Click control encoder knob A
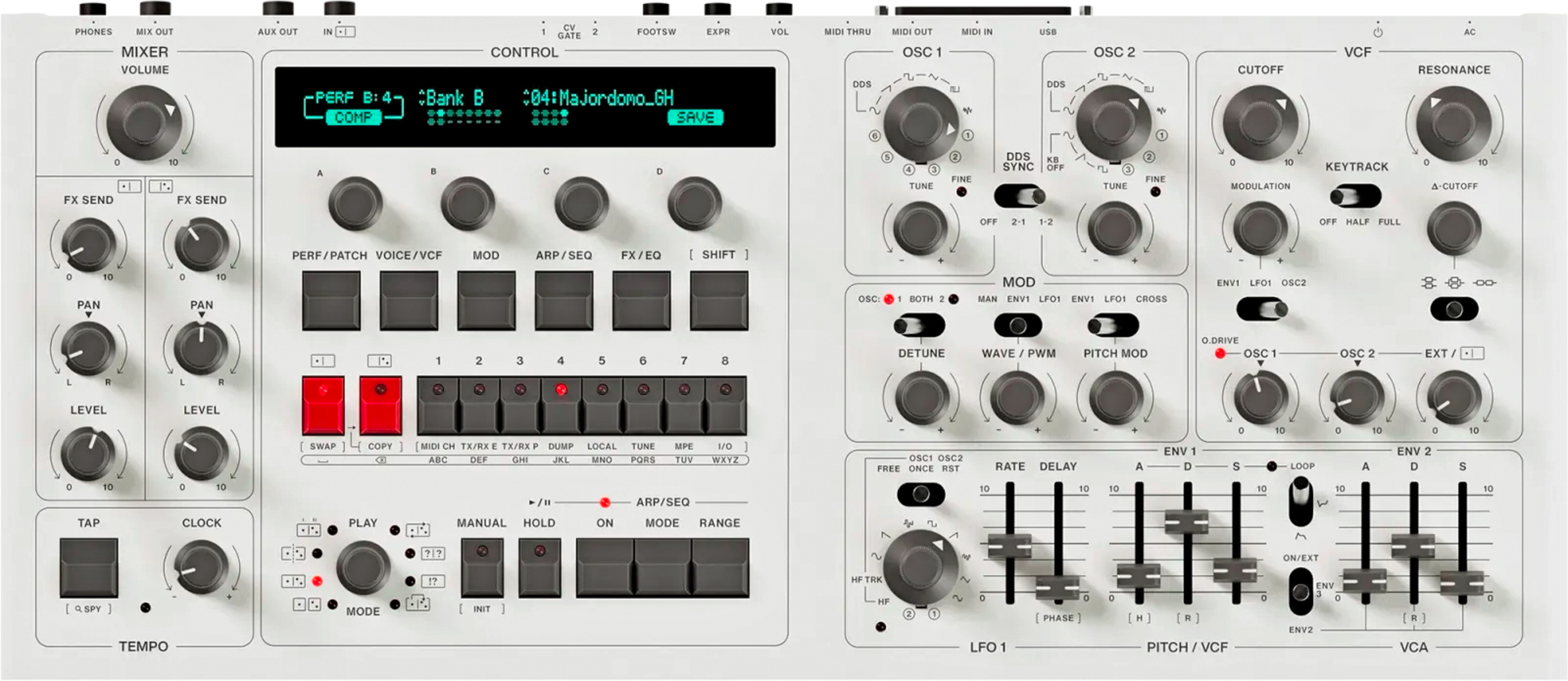Image resolution: width=1568 pixels, height=681 pixels. pyautogui.click(x=355, y=203)
